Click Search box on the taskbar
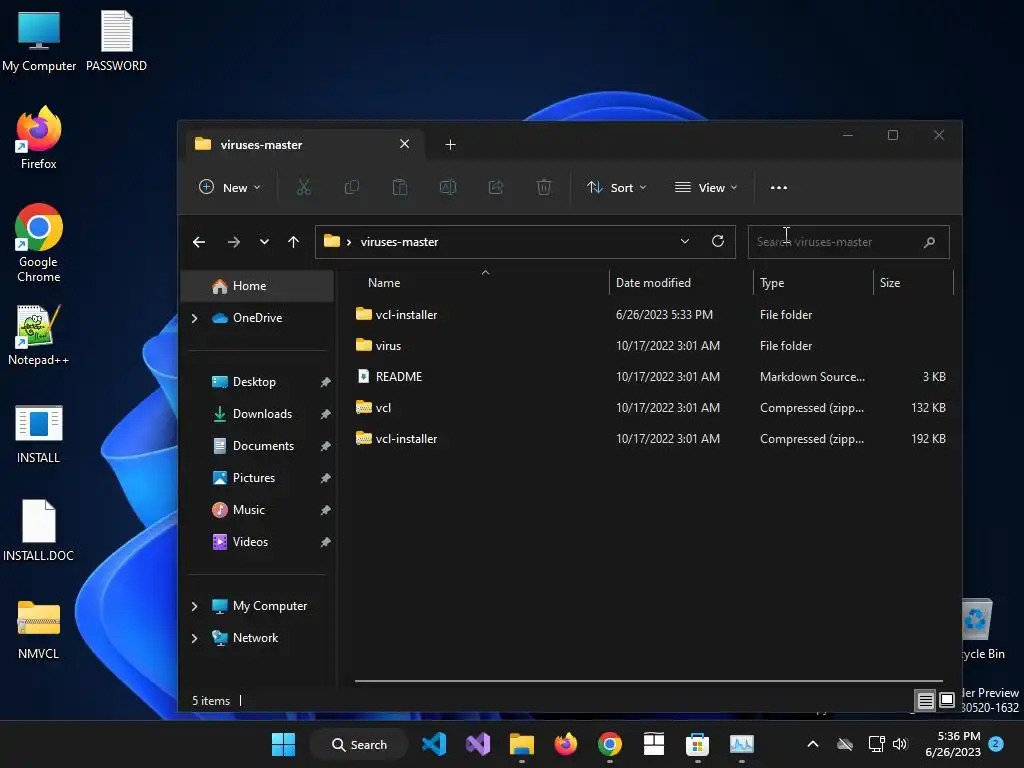The height and width of the screenshot is (768, 1024). coord(359,744)
